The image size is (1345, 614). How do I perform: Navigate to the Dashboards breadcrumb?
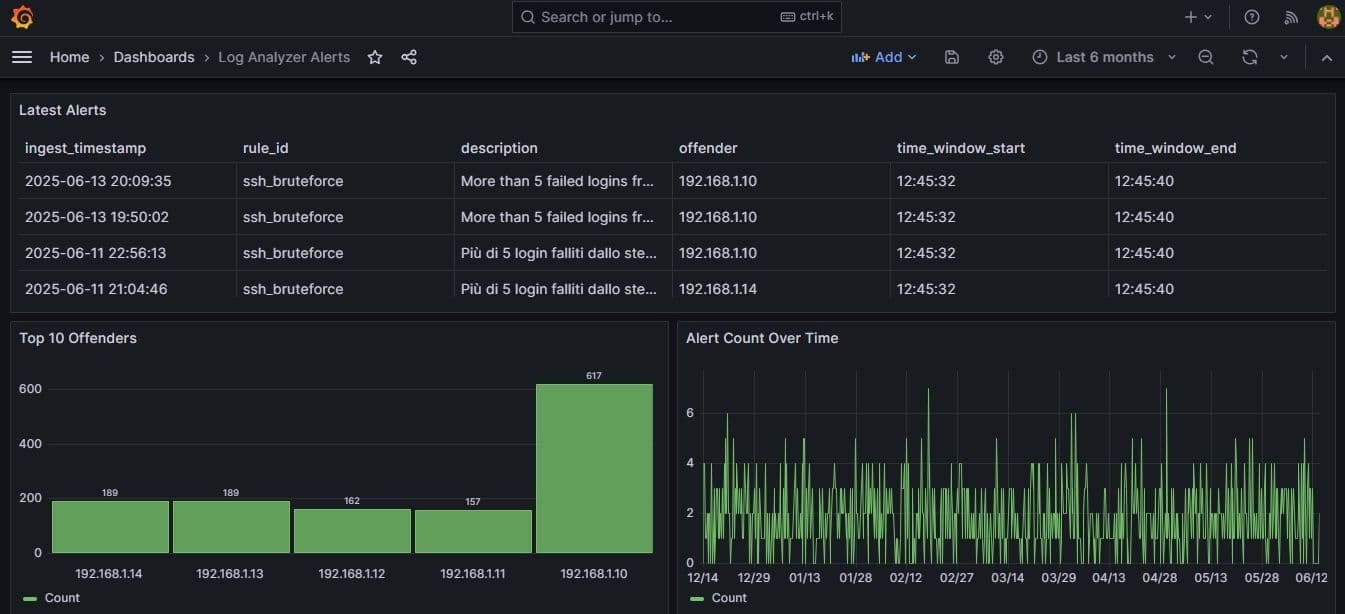pos(154,57)
